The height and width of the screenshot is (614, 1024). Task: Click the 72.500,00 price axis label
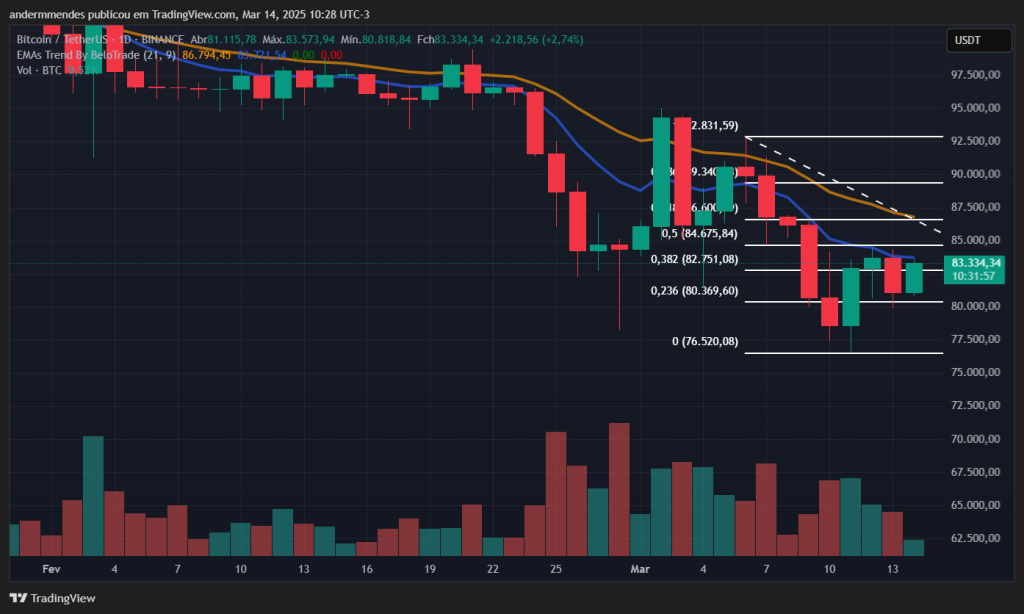pyautogui.click(x=975, y=405)
